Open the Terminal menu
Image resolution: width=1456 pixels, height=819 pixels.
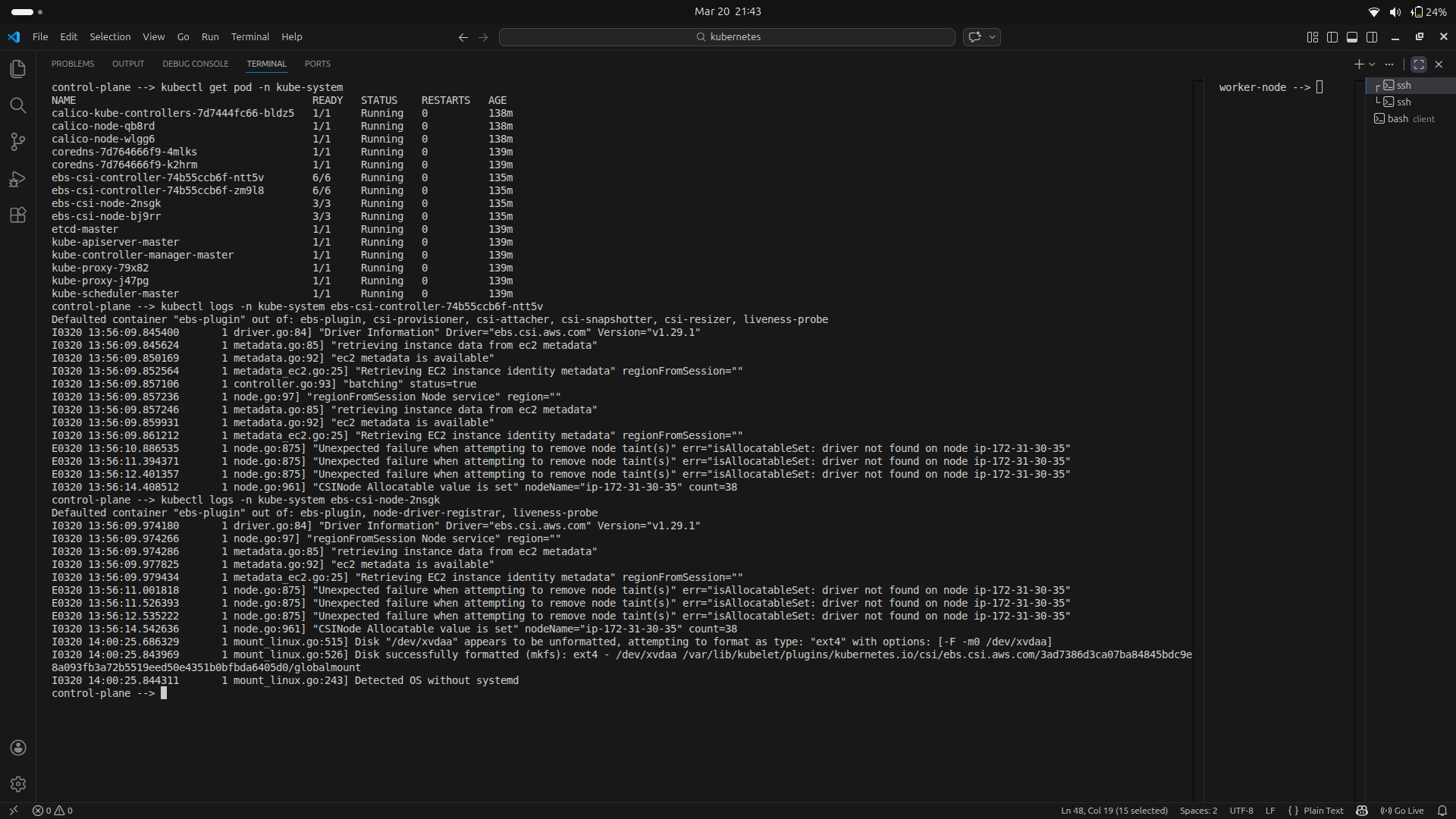(x=250, y=36)
